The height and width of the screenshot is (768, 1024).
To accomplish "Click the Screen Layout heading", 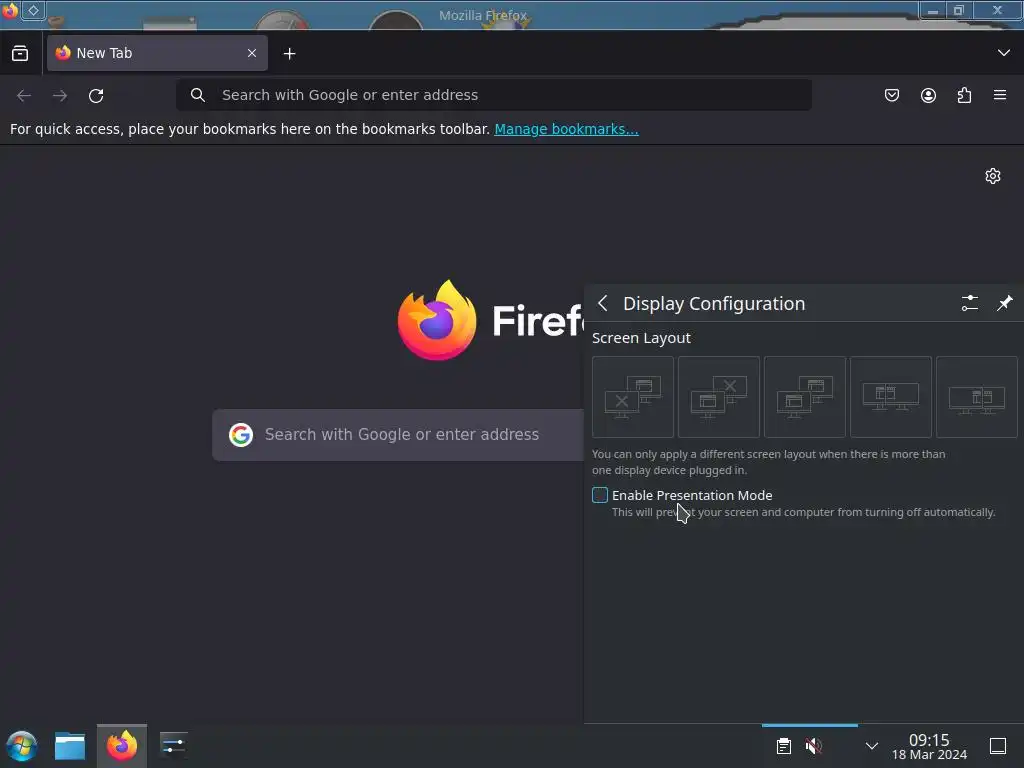I will click(x=641, y=338).
